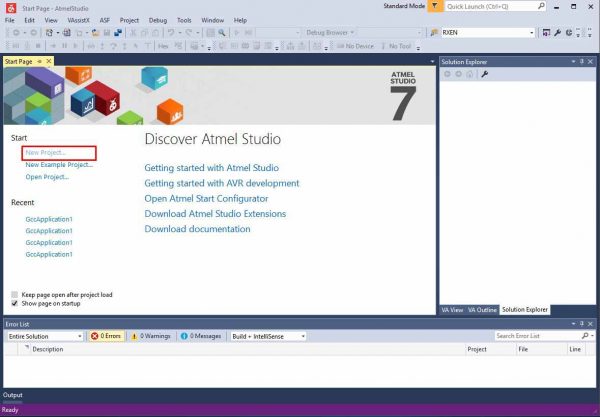Open the Search Error List options dropdown
This screenshot has height=417, width=600.
(x=592, y=336)
